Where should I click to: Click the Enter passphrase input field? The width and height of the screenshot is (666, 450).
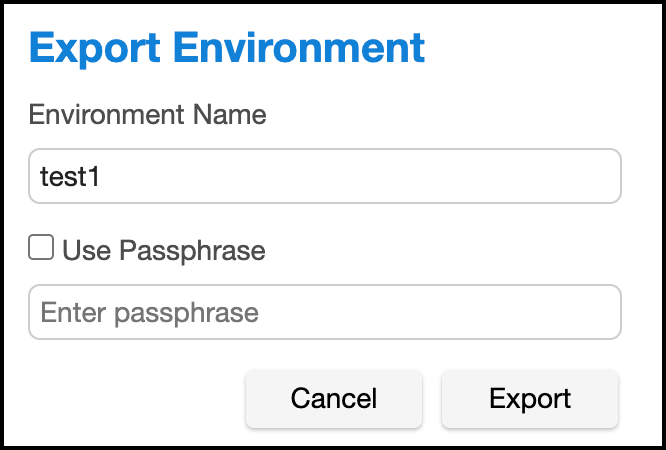coord(325,312)
